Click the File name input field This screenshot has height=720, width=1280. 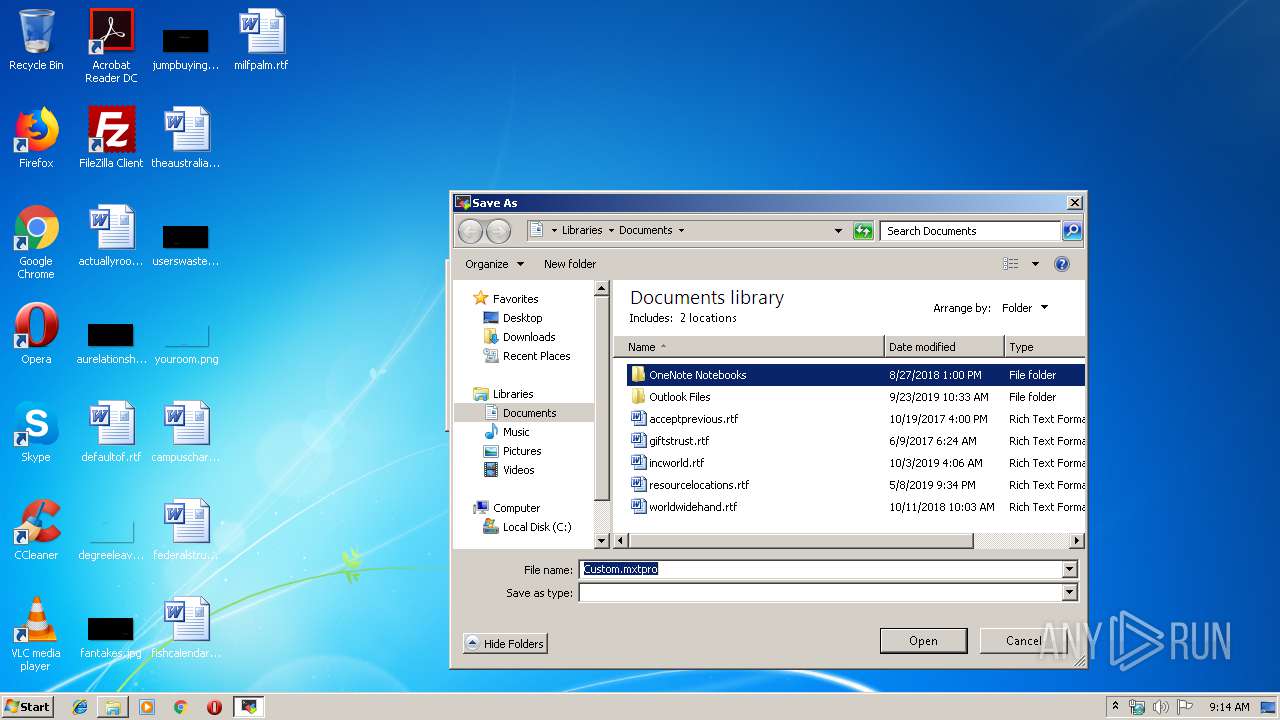[820, 569]
